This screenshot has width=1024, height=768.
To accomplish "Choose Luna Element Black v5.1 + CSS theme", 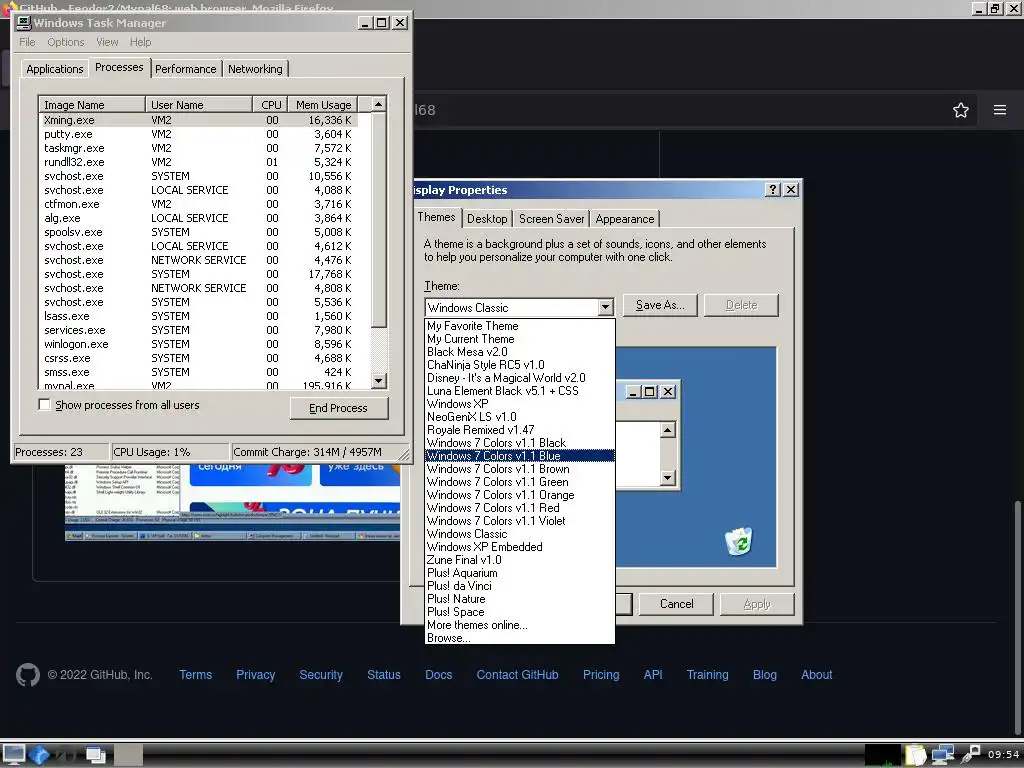I will (x=519, y=391).
